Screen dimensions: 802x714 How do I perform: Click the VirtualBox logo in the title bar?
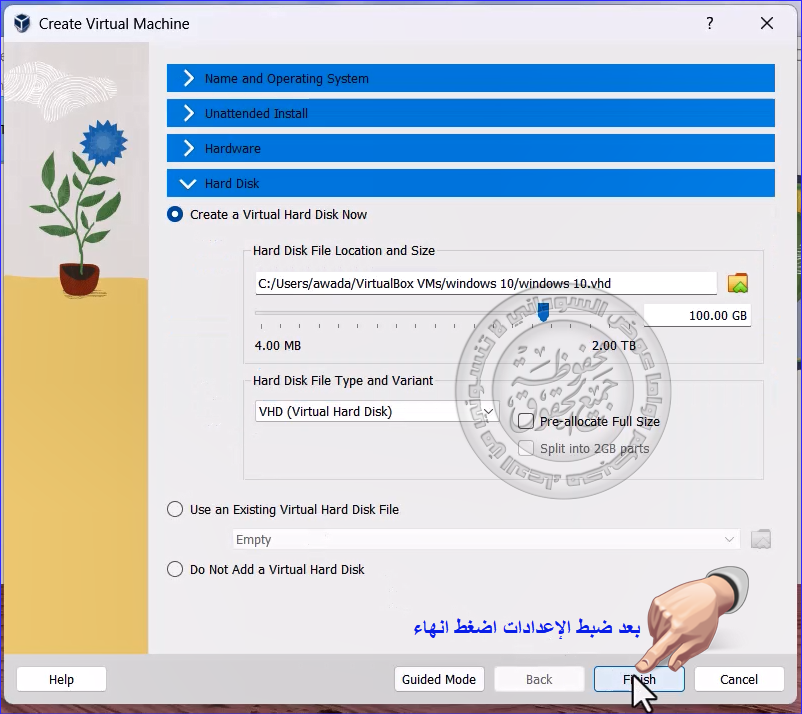point(21,23)
